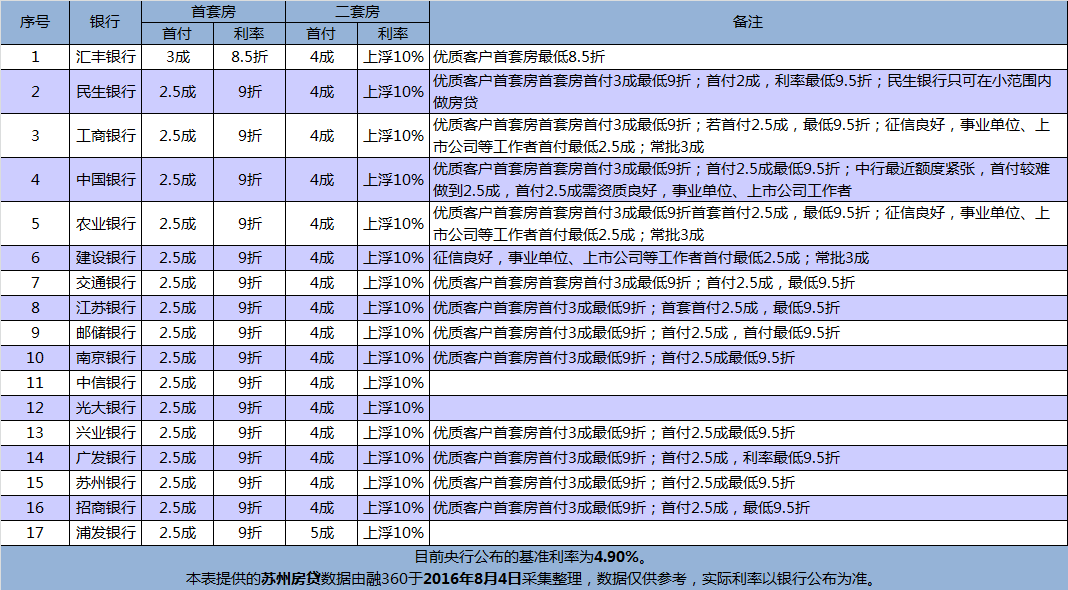The width and height of the screenshot is (1068, 590).
Task: Click row number 10
Action: pos(35,358)
